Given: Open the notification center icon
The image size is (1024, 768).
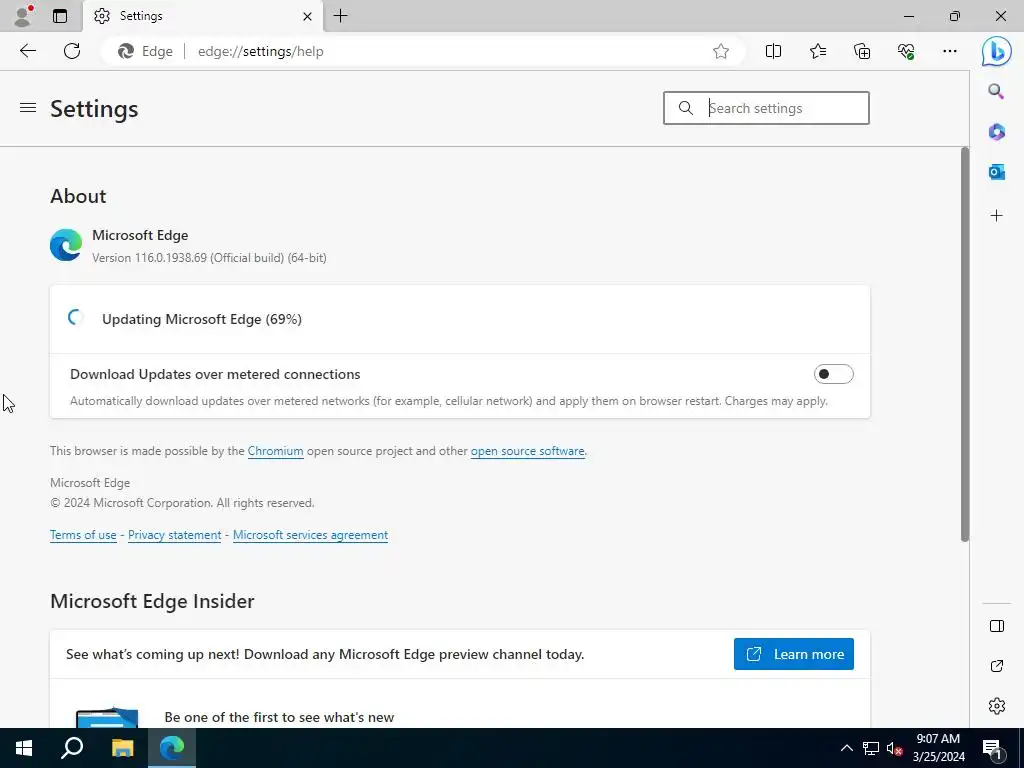Looking at the screenshot, I should point(992,748).
